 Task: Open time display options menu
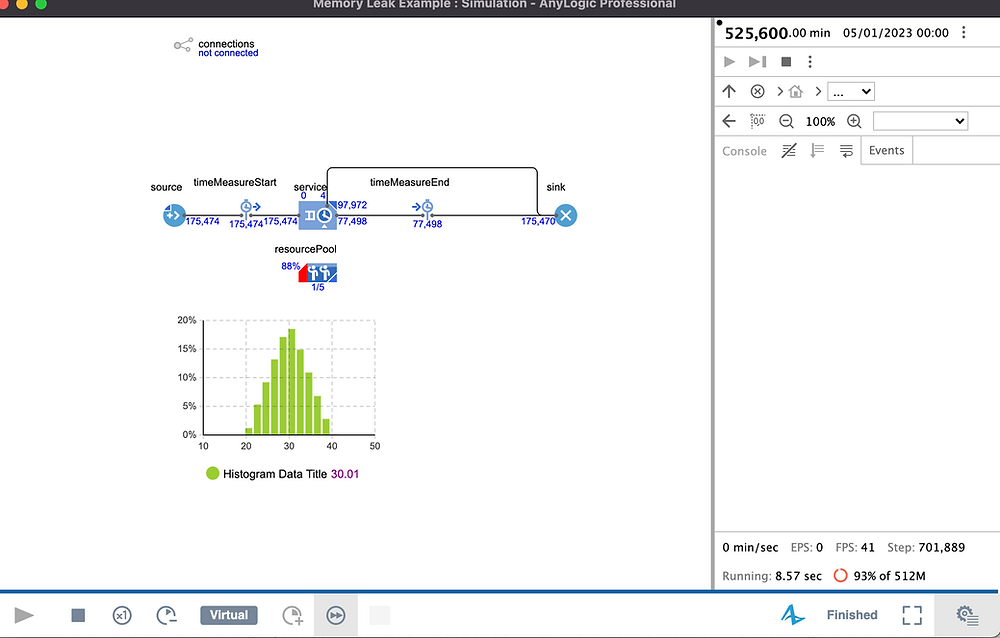(964, 33)
